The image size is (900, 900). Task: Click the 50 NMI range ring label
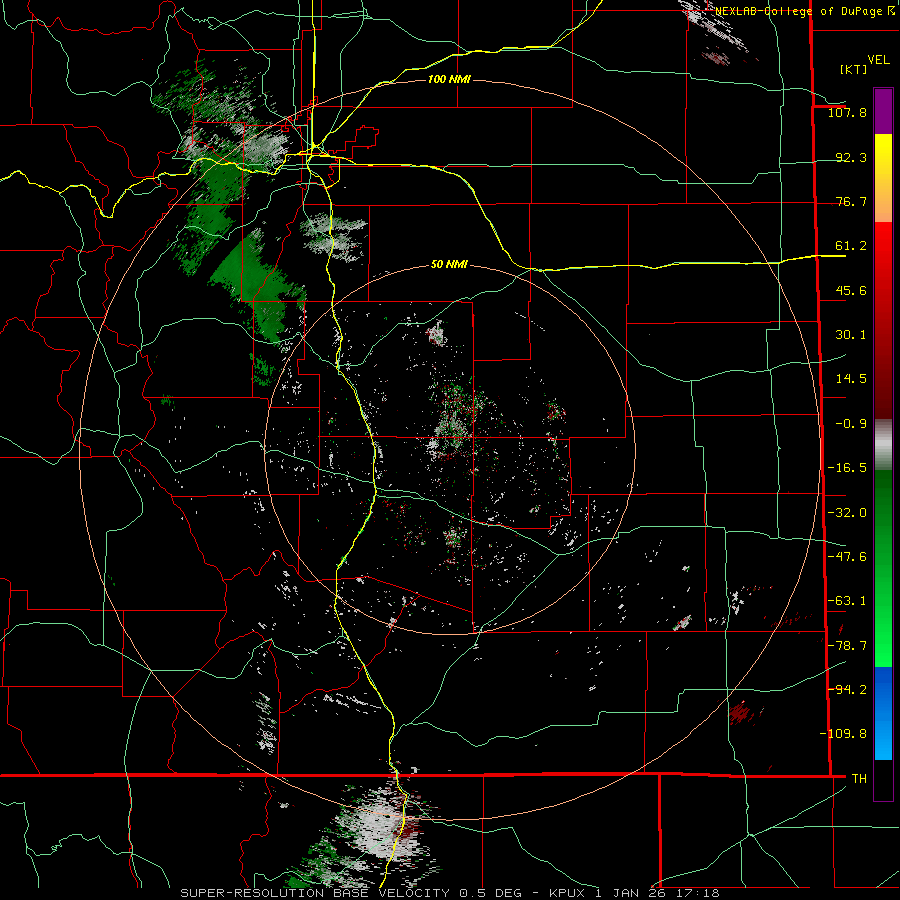(x=449, y=265)
